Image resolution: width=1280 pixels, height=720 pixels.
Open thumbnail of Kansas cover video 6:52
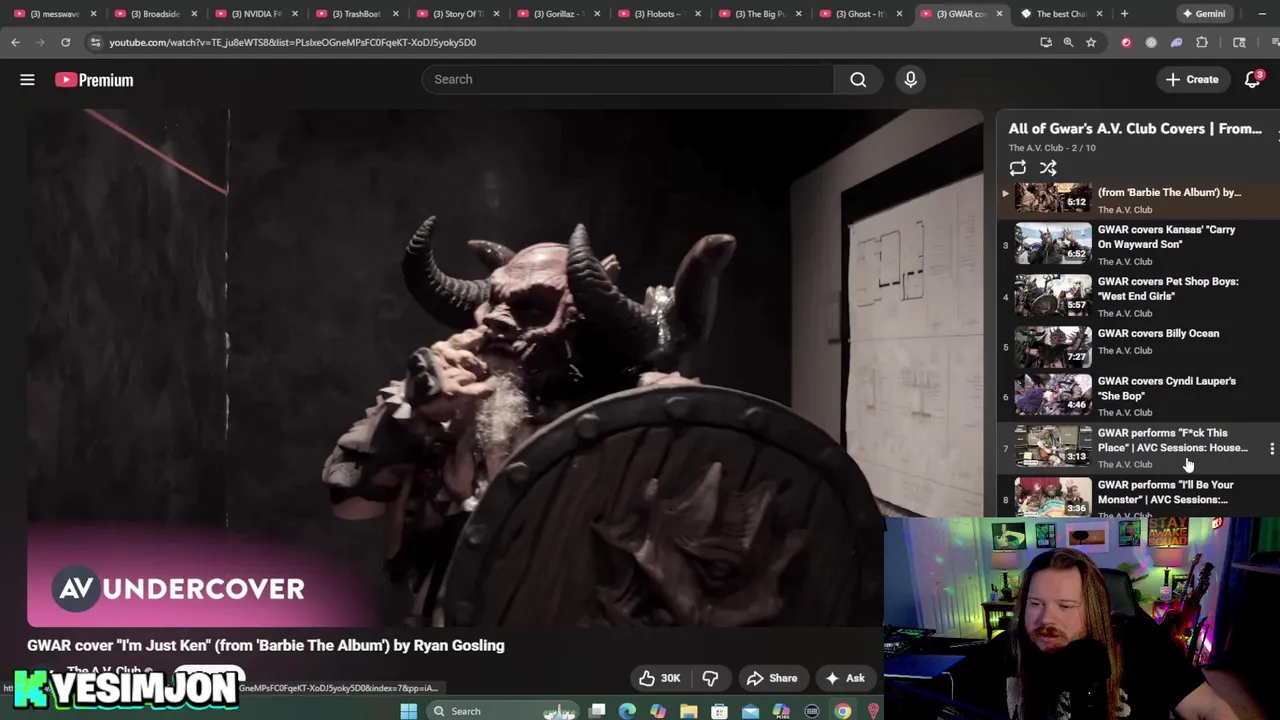coord(1053,244)
